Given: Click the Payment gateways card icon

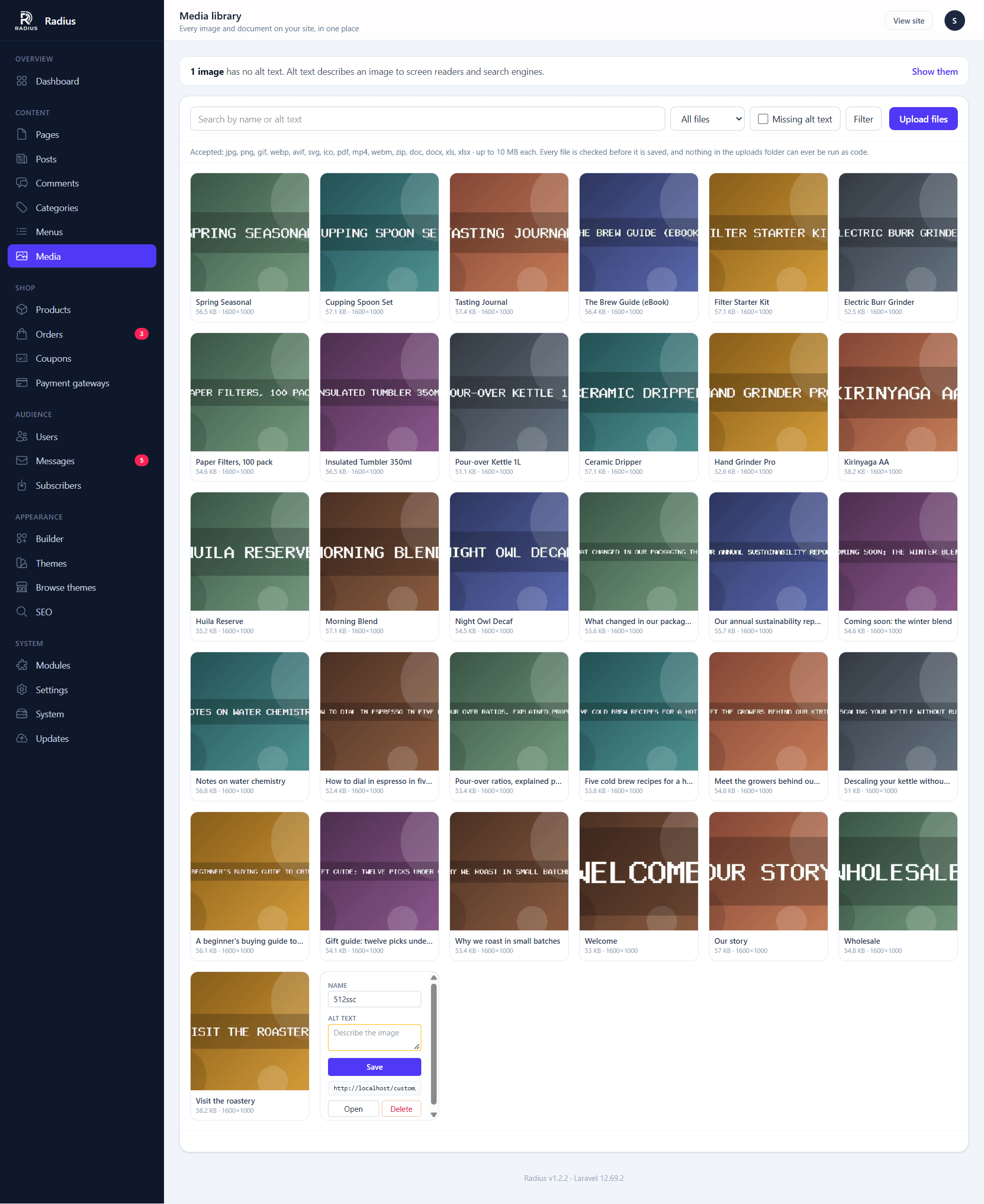Looking at the screenshot, I should tap(22, 382).
